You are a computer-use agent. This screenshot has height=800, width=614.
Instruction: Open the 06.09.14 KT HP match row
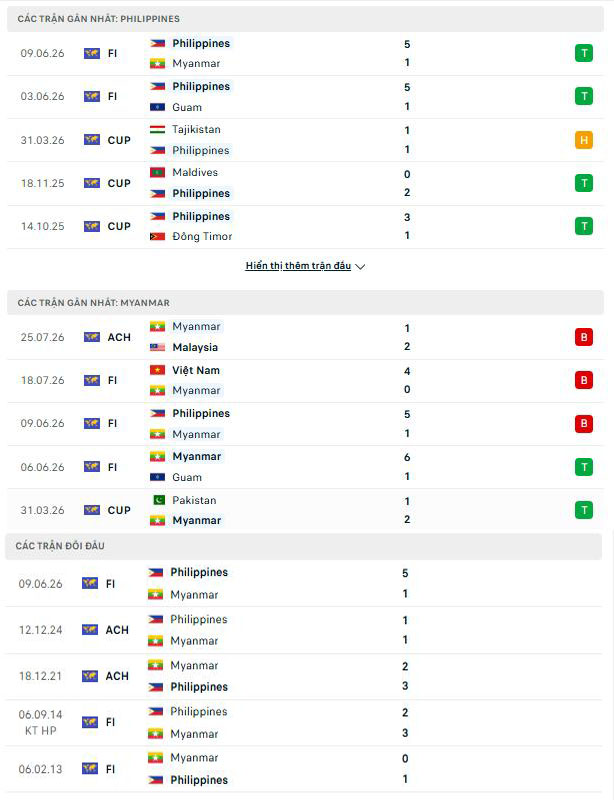(305, 722)
